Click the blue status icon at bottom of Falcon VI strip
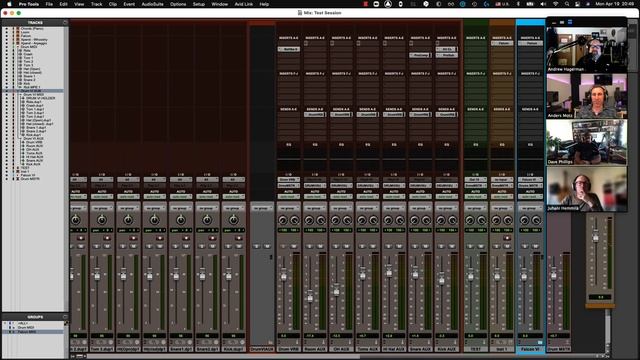 point(540,342)
